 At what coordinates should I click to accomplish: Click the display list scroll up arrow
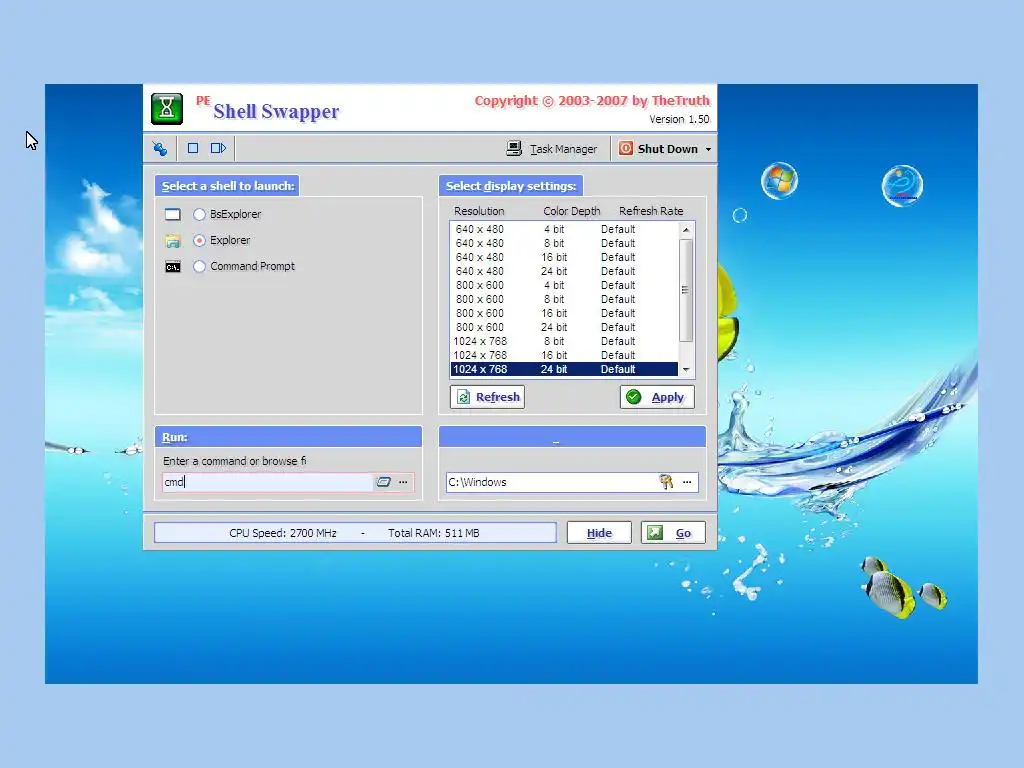(x=686, y=230)
